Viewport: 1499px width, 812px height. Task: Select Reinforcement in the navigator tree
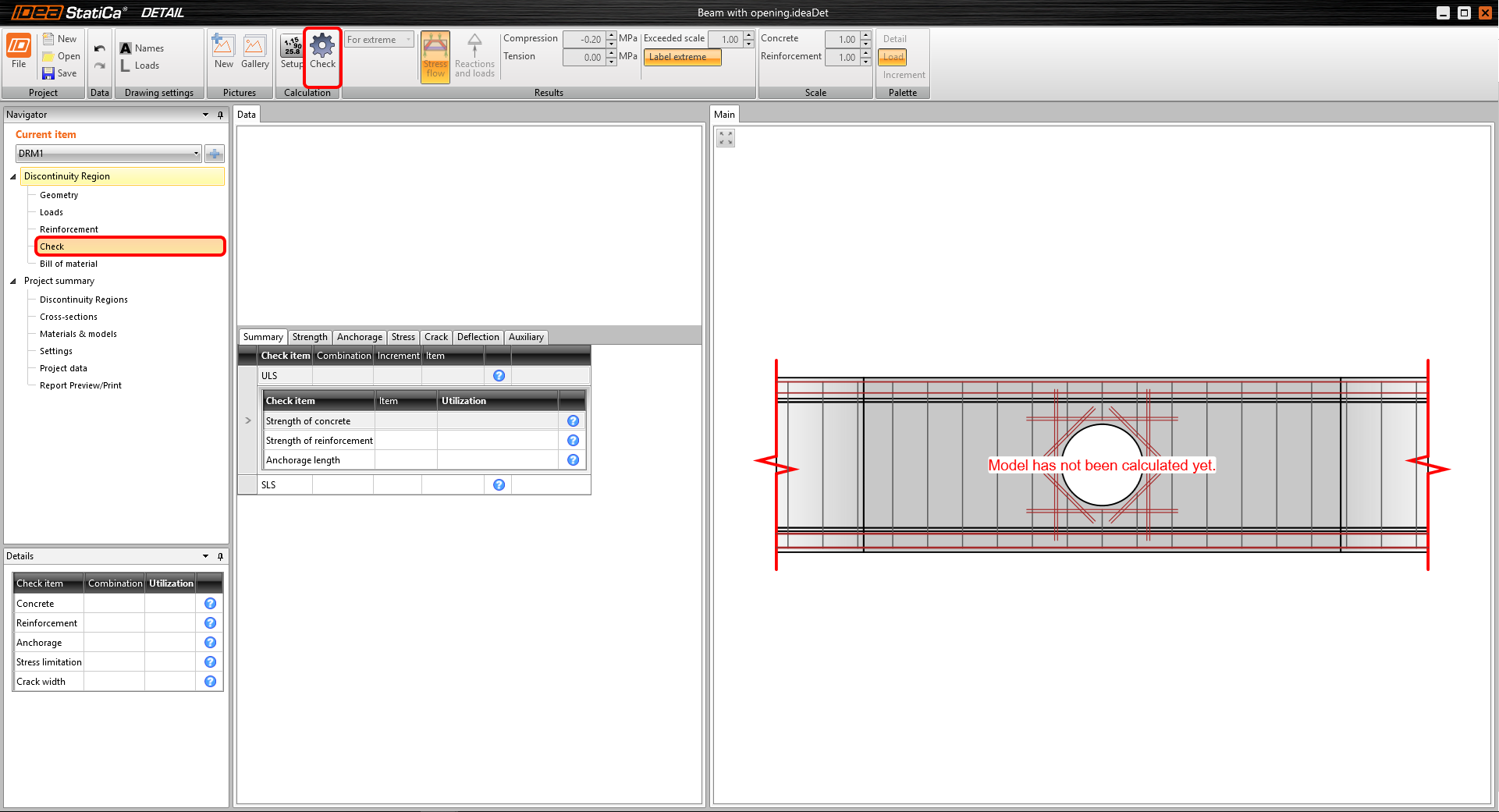click(69, 229)
